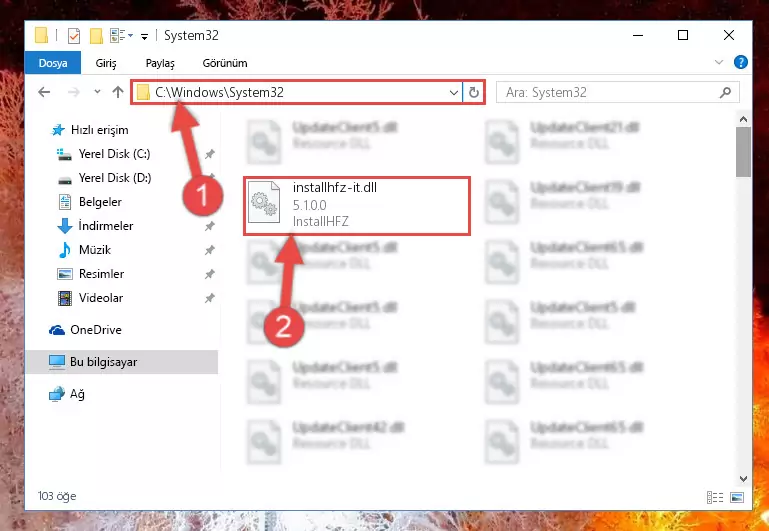Click the installhfz-it.dll gear file icon
Viewport: 769px width, 531px height.
coord(264,204)
